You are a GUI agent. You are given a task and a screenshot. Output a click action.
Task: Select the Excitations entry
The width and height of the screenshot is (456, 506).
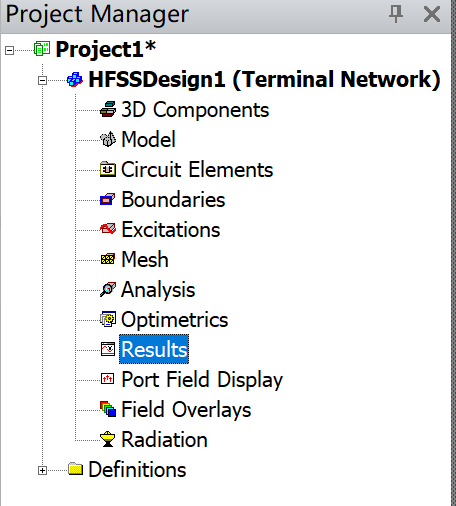[171, 229]
